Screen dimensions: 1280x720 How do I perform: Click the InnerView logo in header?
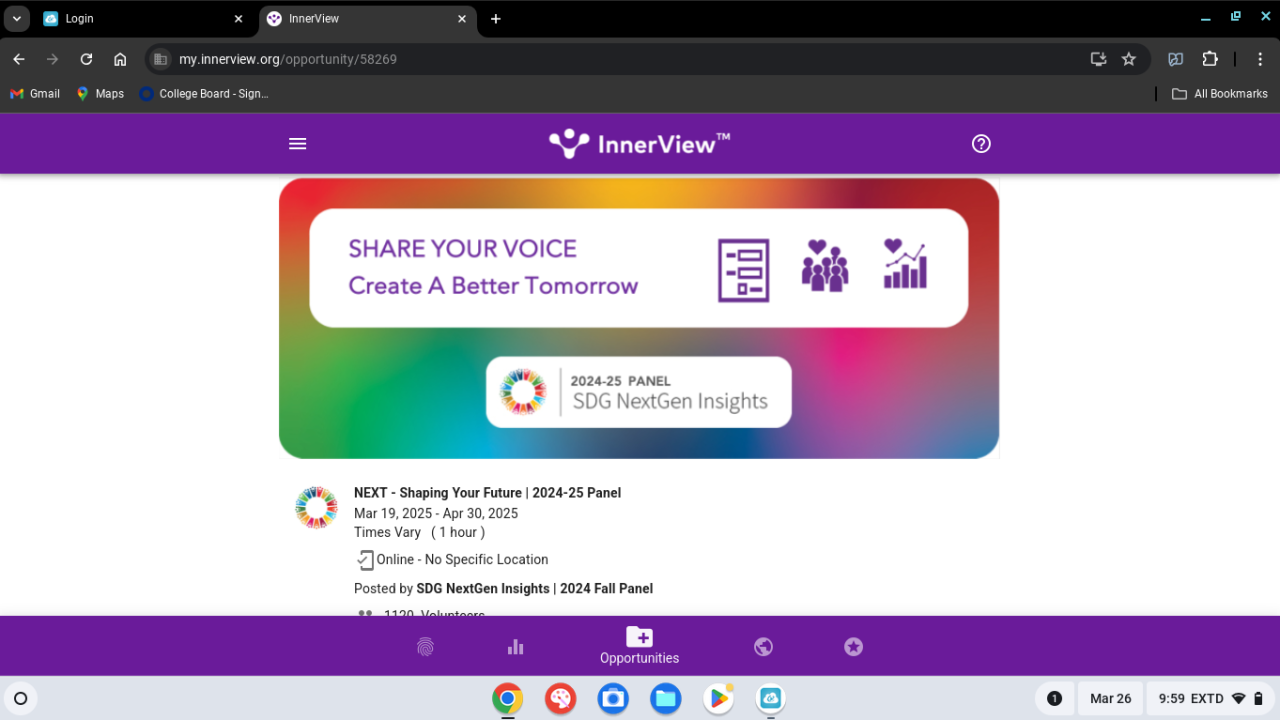(x=639, y=144)
